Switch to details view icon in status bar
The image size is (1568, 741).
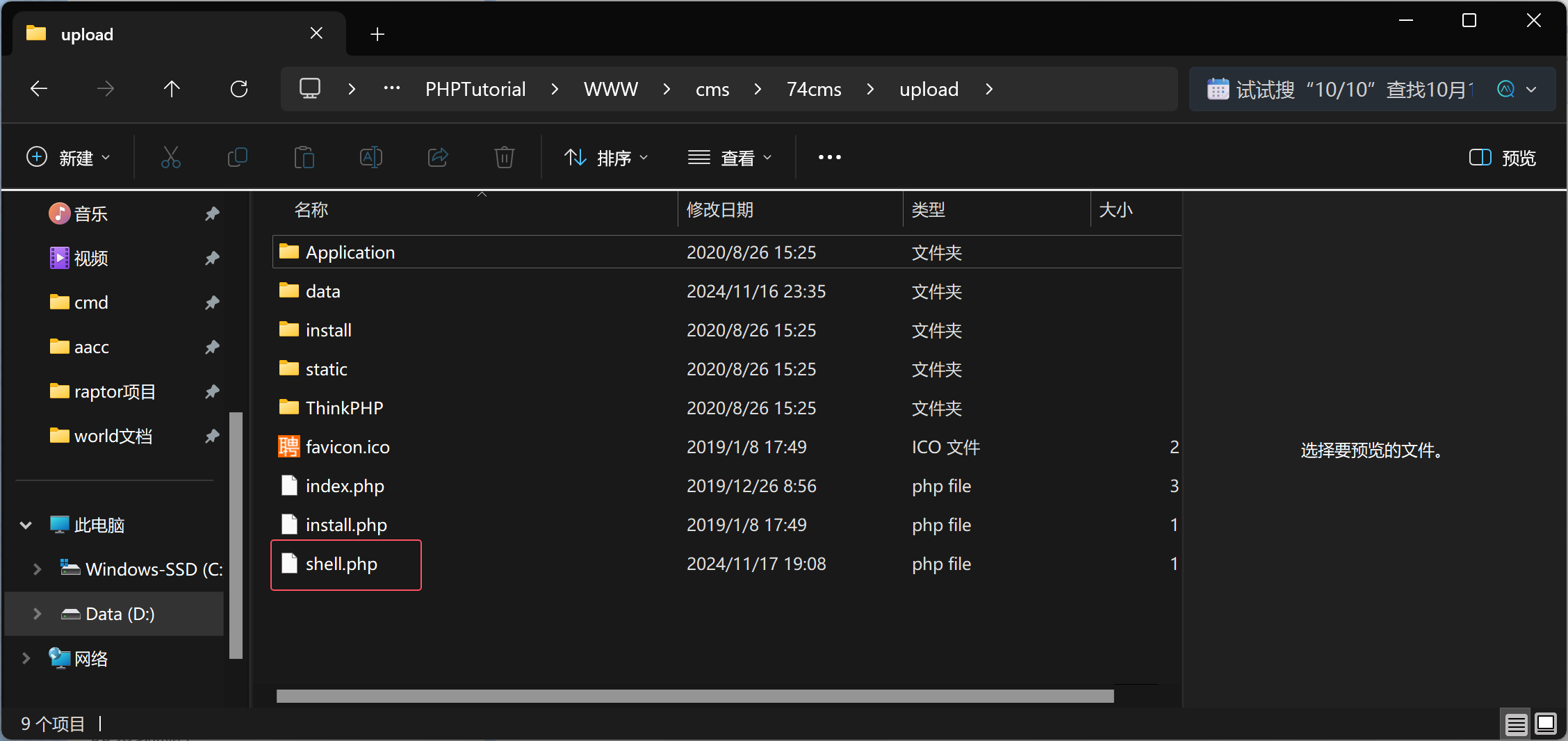click(x=1516, y=724)
